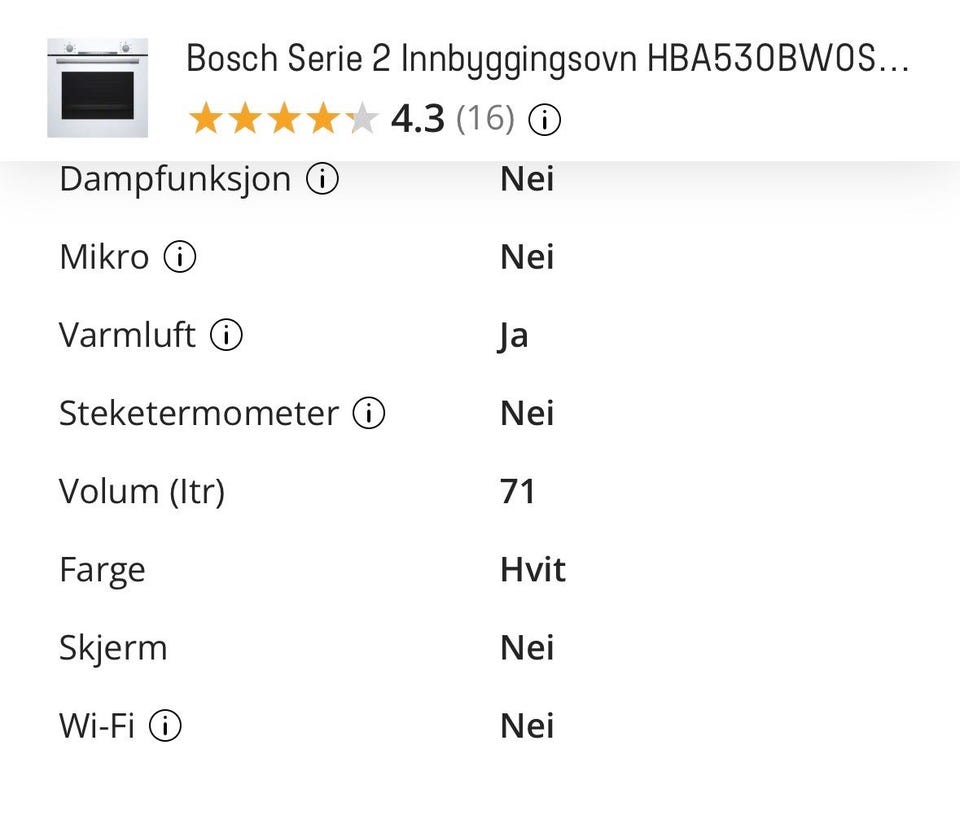The height and width of the screenshot is (824, 960).
Task: Click the Farge value Hvit
Action: [533, 569]
